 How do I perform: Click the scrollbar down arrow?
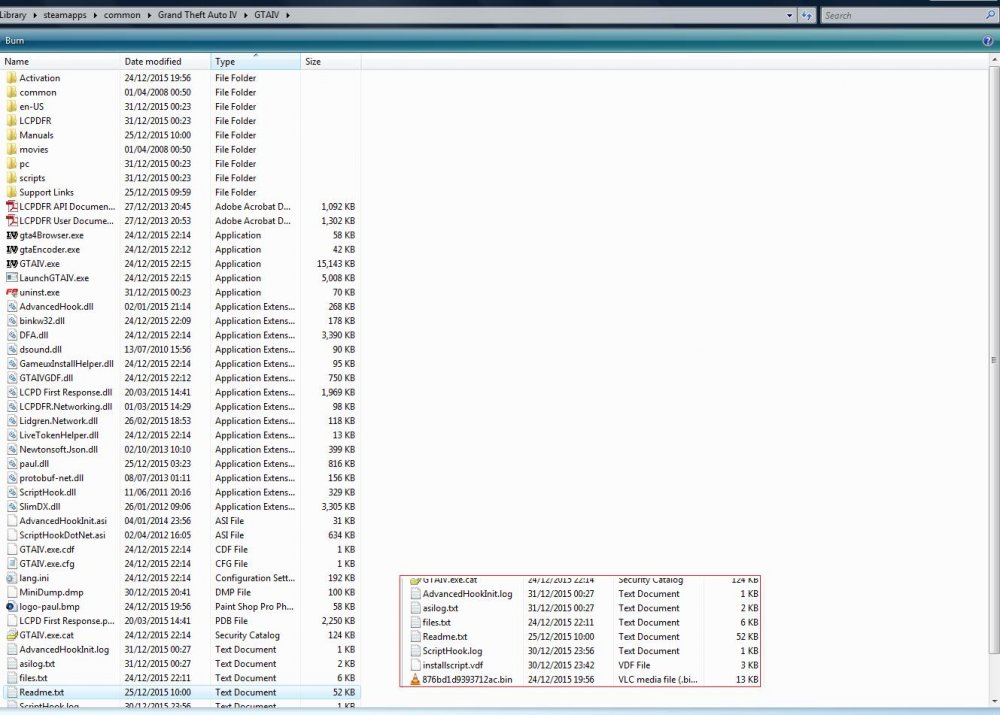tap(994, 702)
